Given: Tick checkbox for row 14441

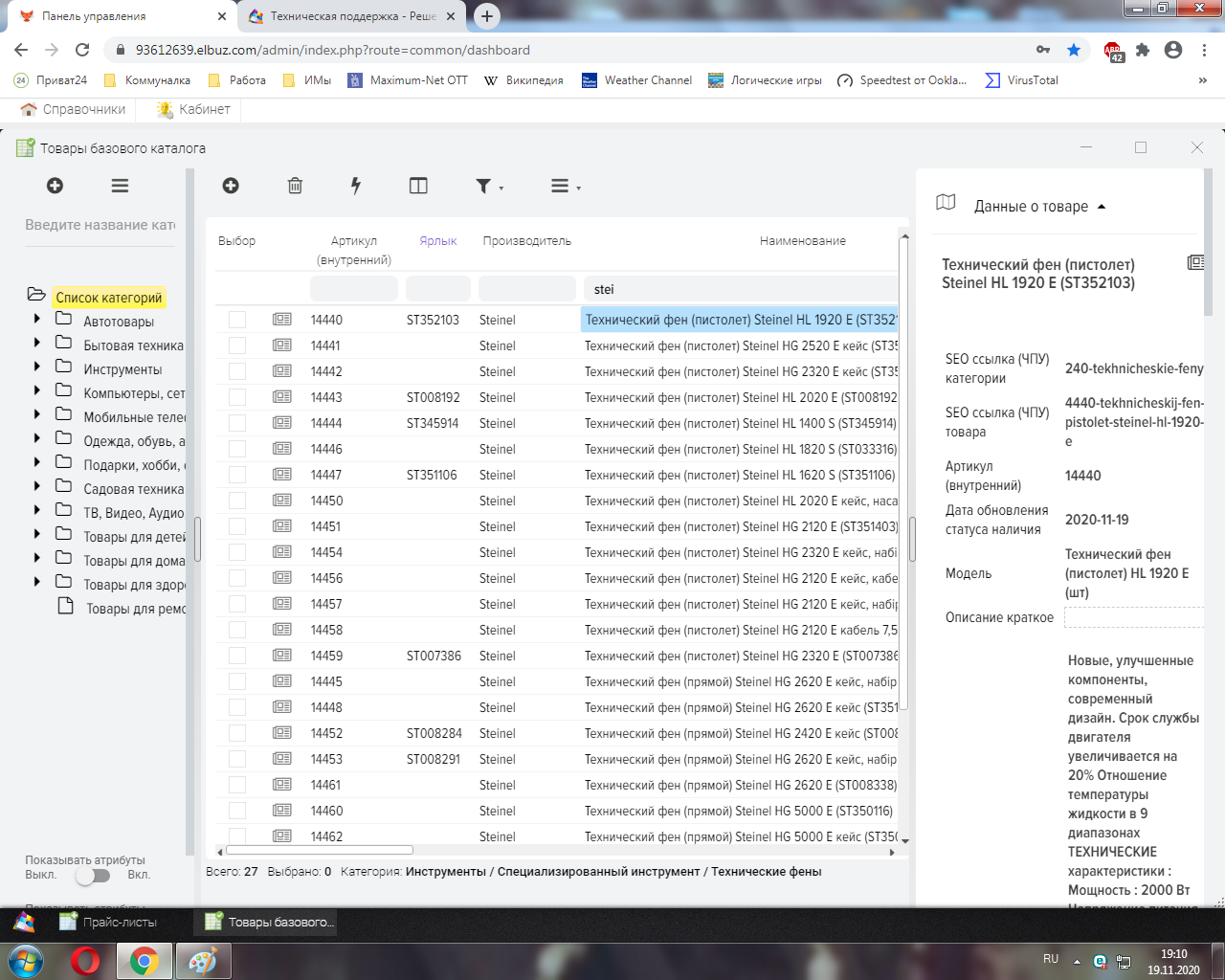Looking at the screenshot, I should [x=237, y=345].
